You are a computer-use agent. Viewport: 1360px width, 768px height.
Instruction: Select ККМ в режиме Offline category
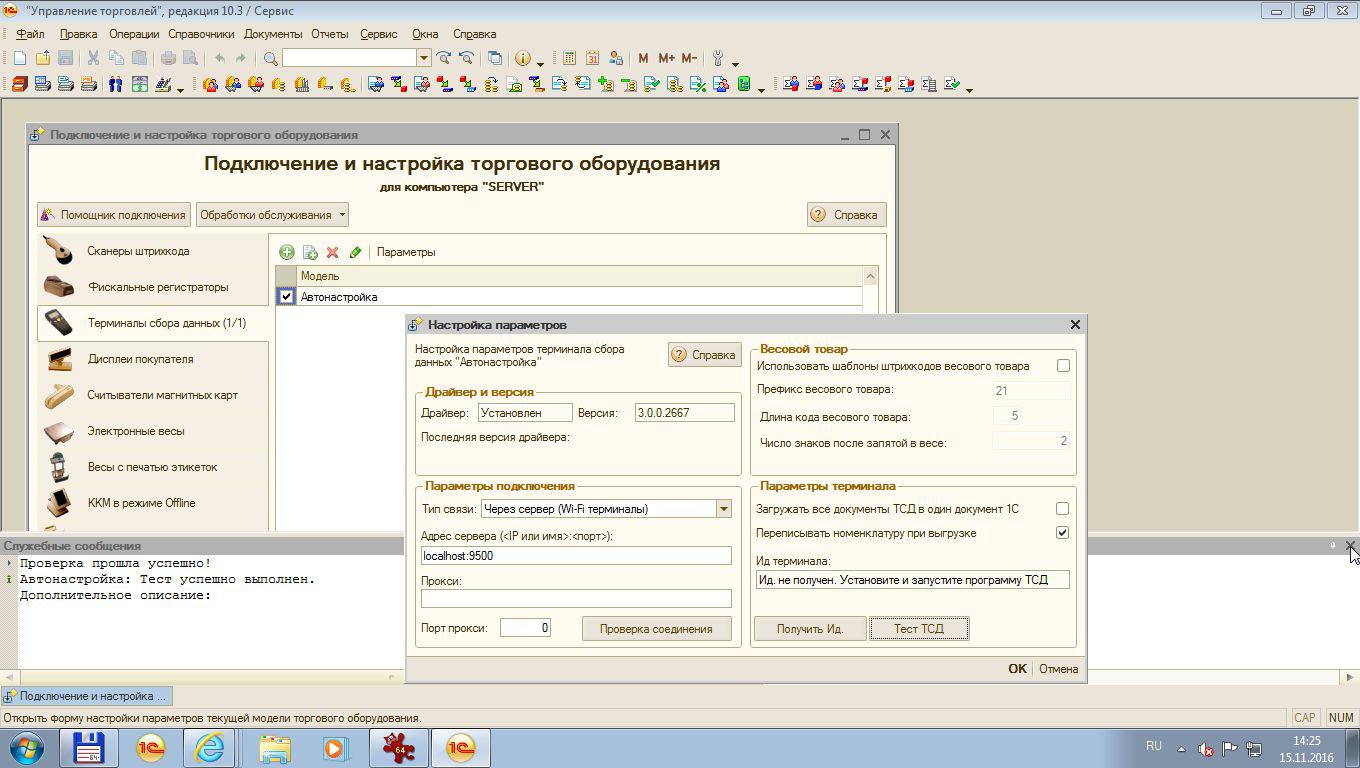coord(153,503)
